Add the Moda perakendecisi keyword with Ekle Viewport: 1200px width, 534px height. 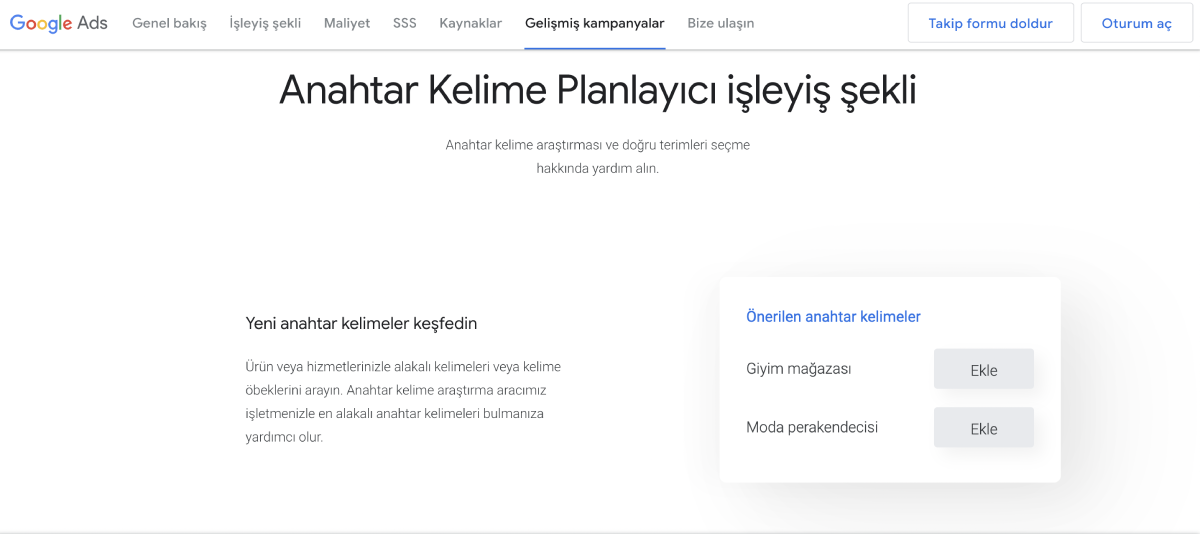(984, 428)
